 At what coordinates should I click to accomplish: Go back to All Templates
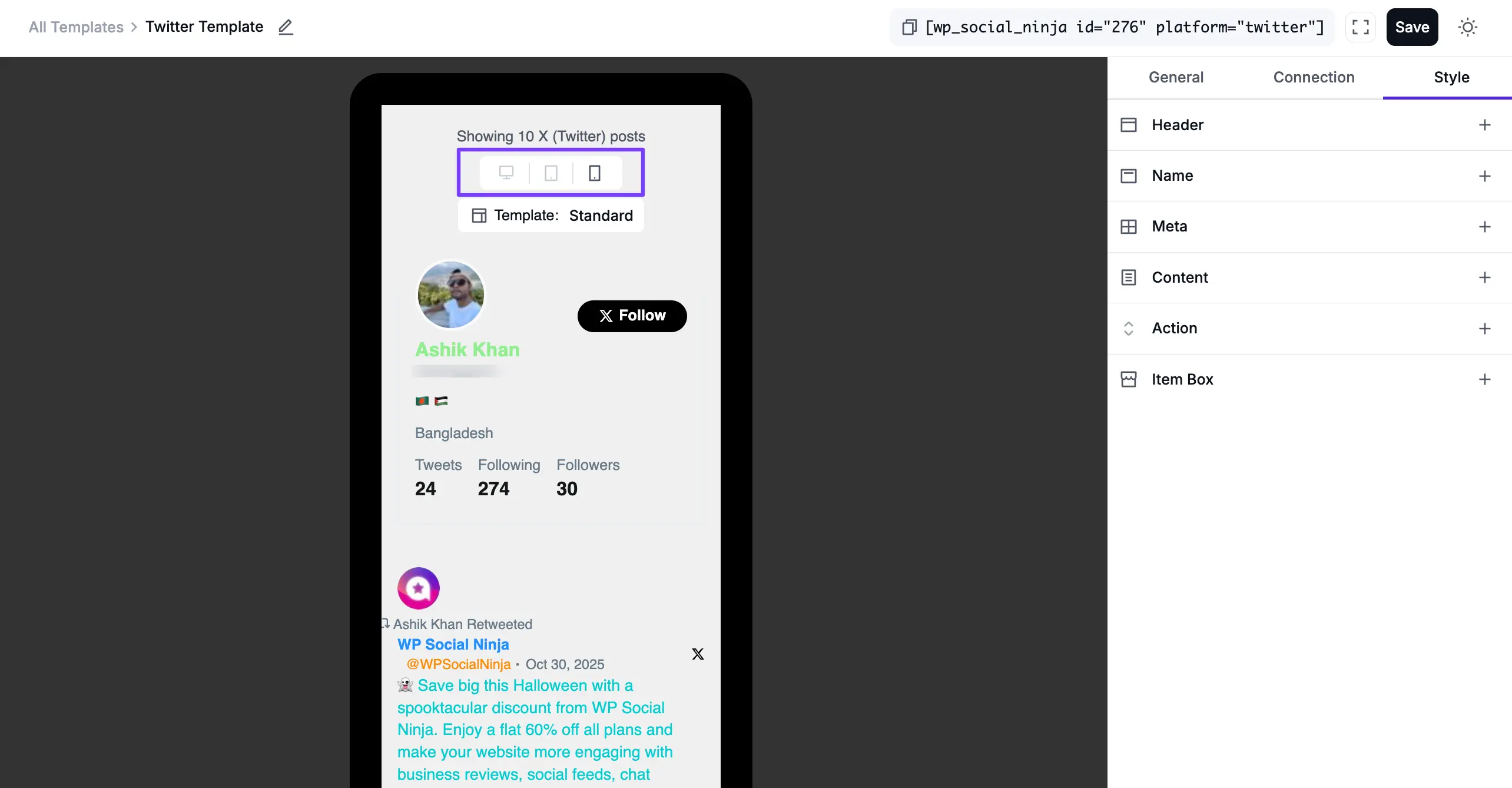coord(76,27)
